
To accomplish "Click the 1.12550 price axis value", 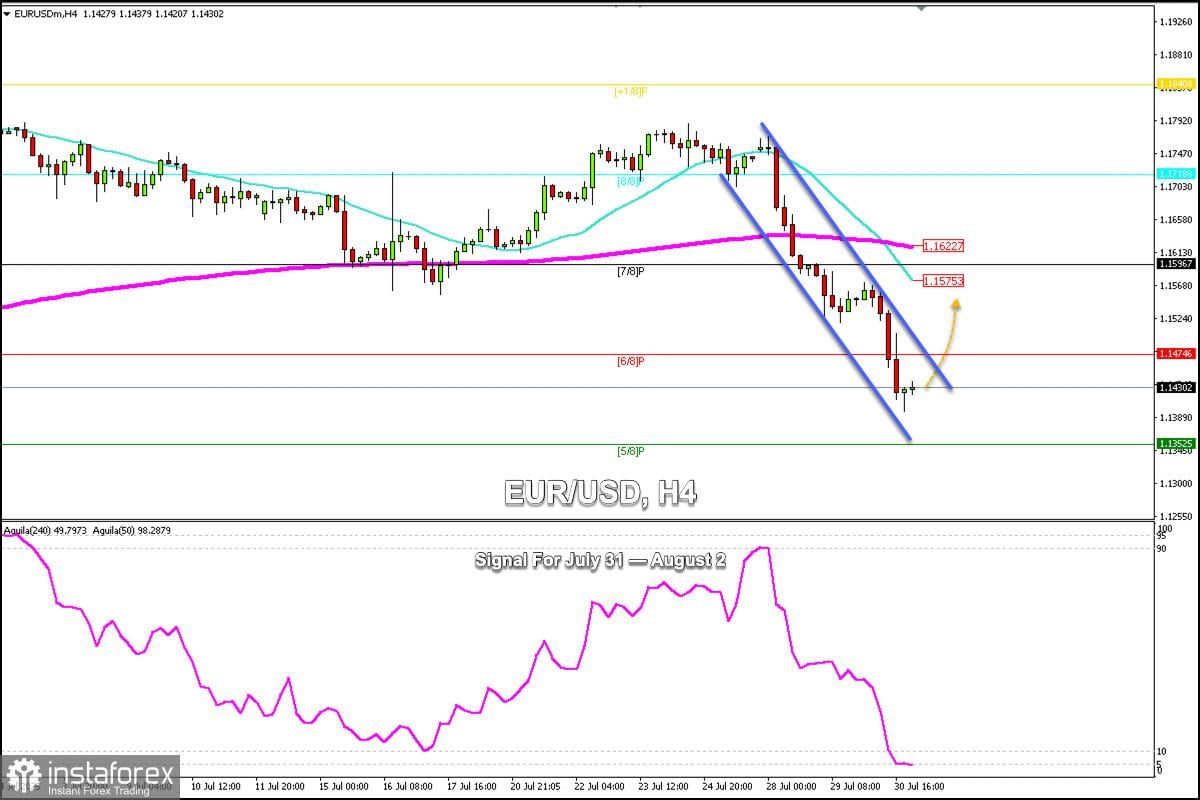I will coord(1176,516).
